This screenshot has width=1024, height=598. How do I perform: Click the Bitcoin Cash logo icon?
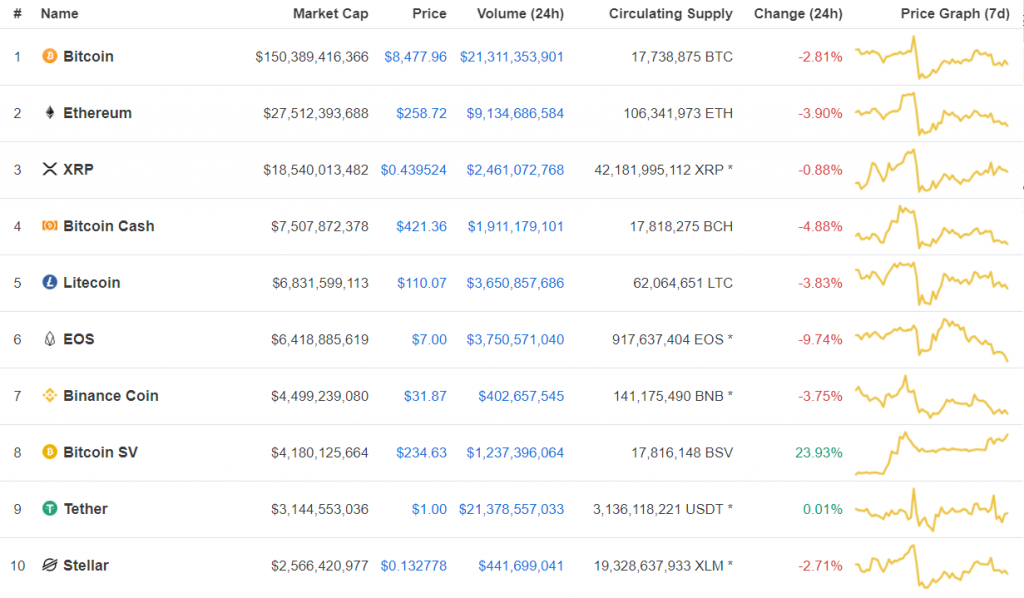click(50, 226)
